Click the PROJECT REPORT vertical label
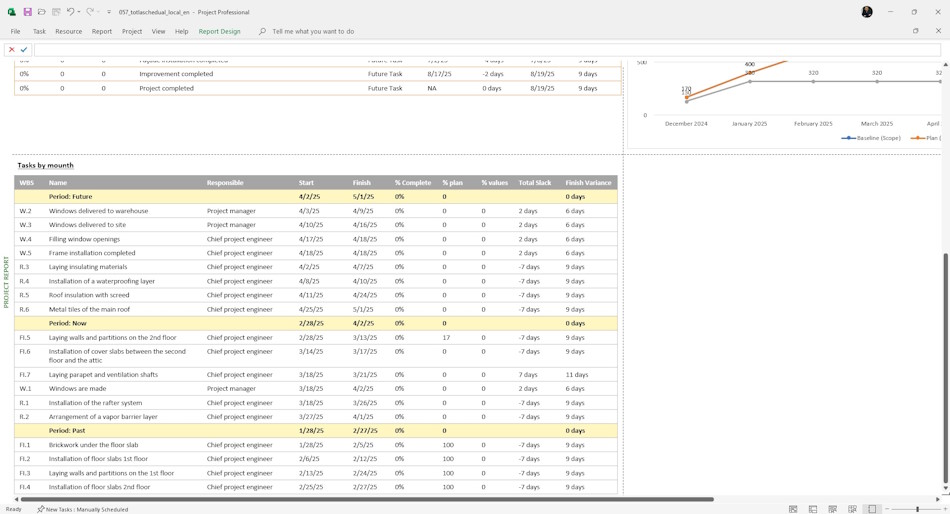The image size is (950, 514). pyautogui.click(x=6, y=282)
